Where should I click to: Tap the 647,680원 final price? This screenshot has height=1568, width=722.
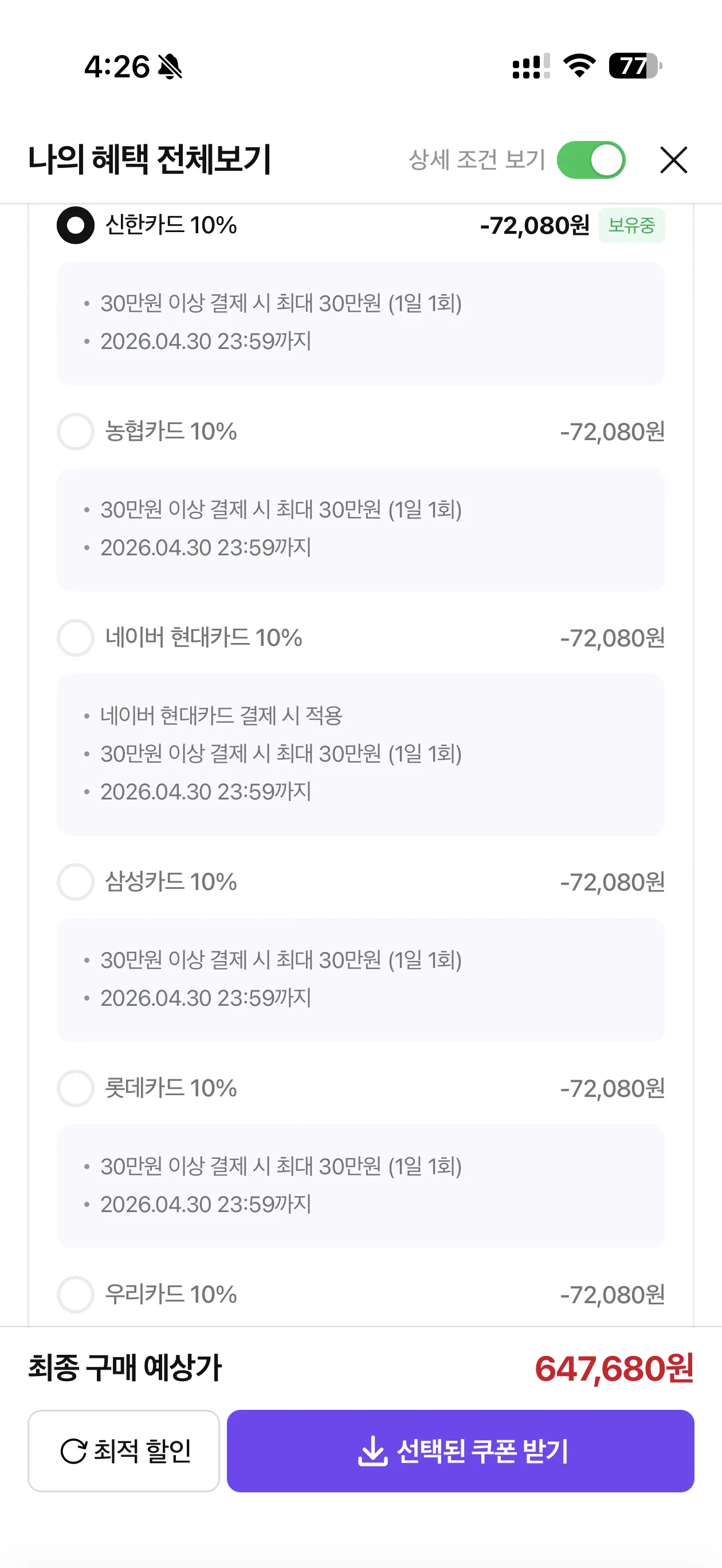(x=614, y=1369)
